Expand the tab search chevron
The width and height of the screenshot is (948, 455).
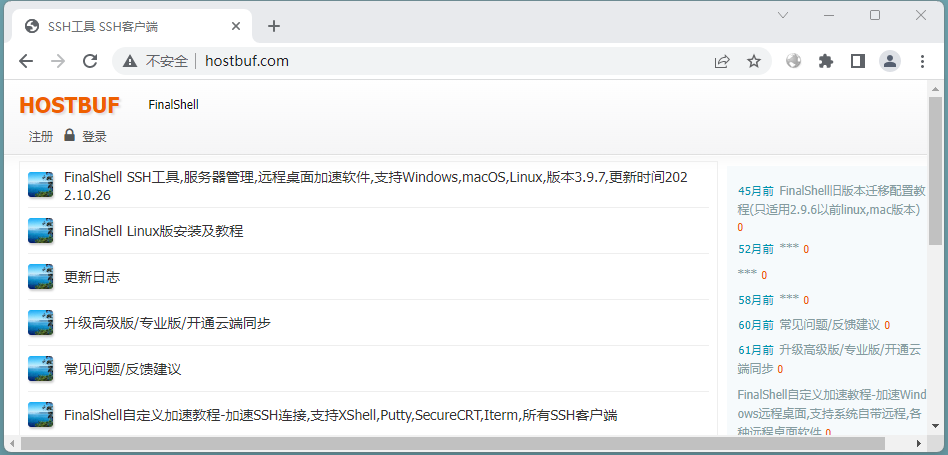(x=783, y=15)
